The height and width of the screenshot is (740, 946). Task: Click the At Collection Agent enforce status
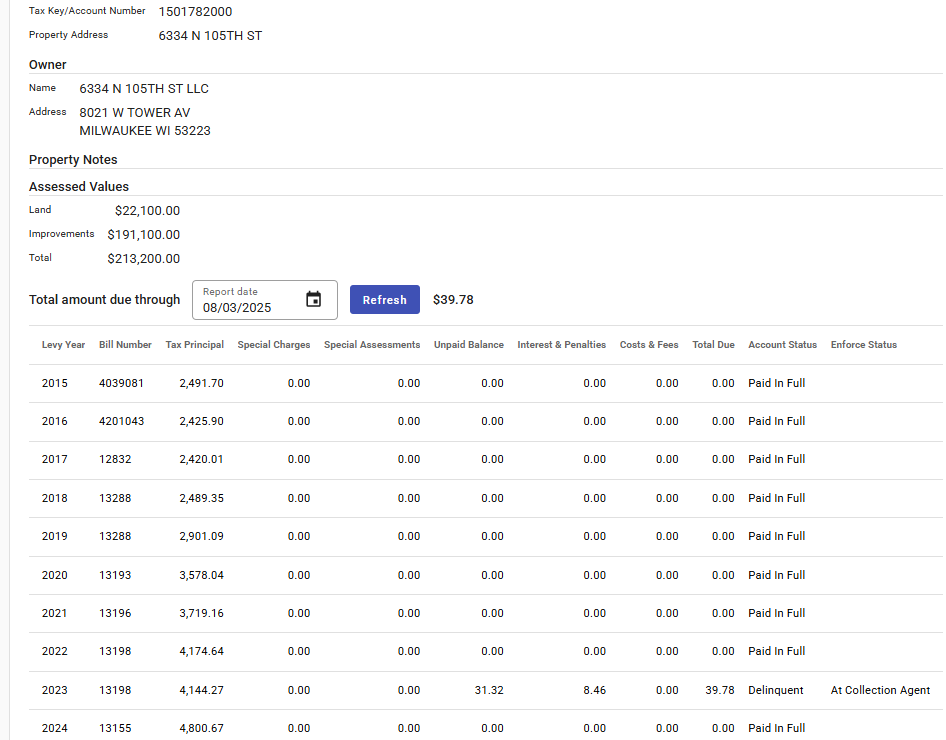(880, 690)
